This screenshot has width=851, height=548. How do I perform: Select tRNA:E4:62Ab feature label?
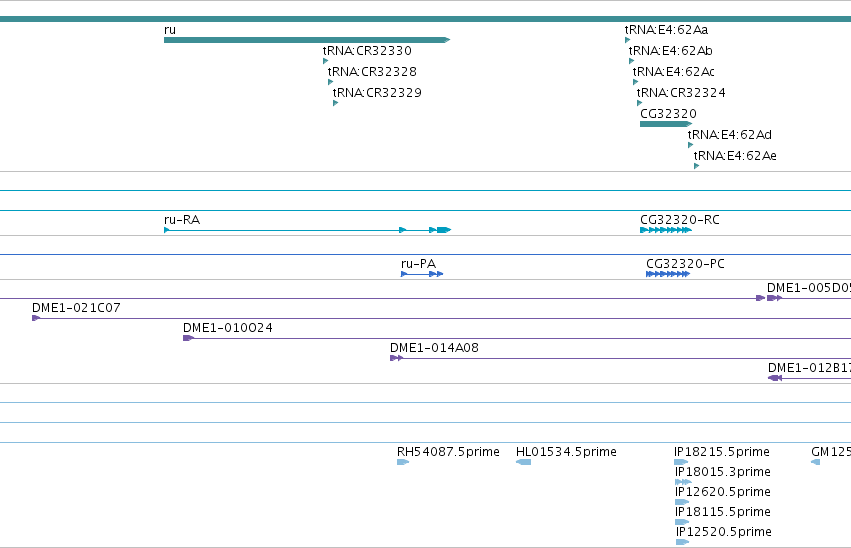click(x=671, y=50)
